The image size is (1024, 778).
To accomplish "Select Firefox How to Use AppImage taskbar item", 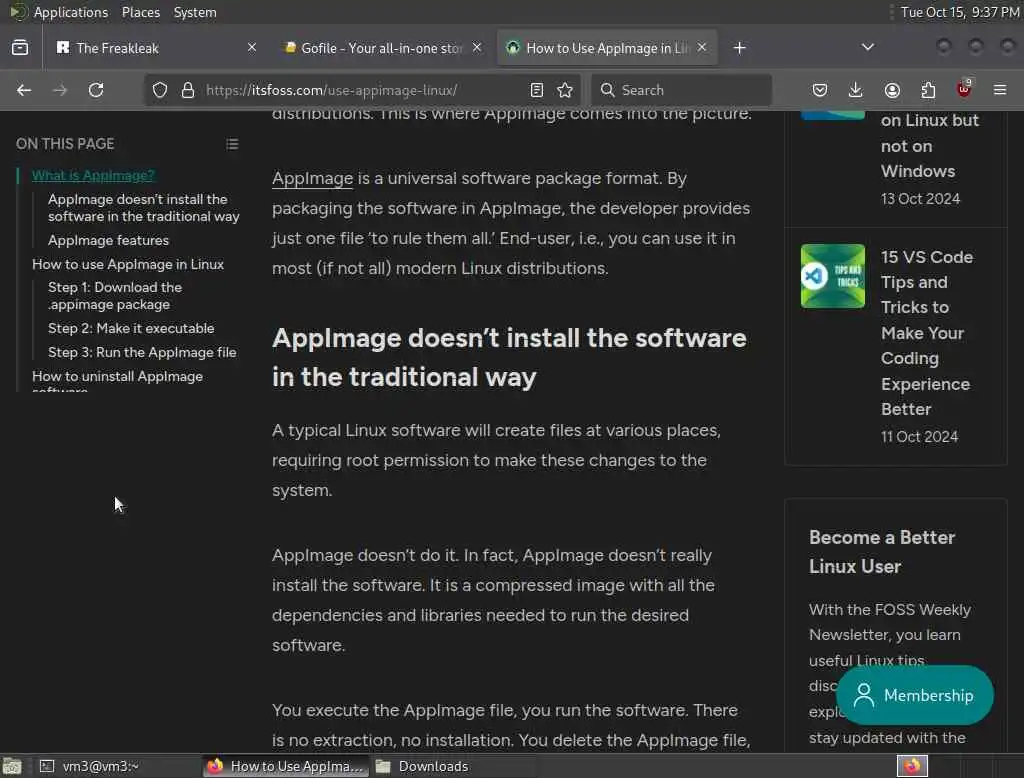I will 285,766.
